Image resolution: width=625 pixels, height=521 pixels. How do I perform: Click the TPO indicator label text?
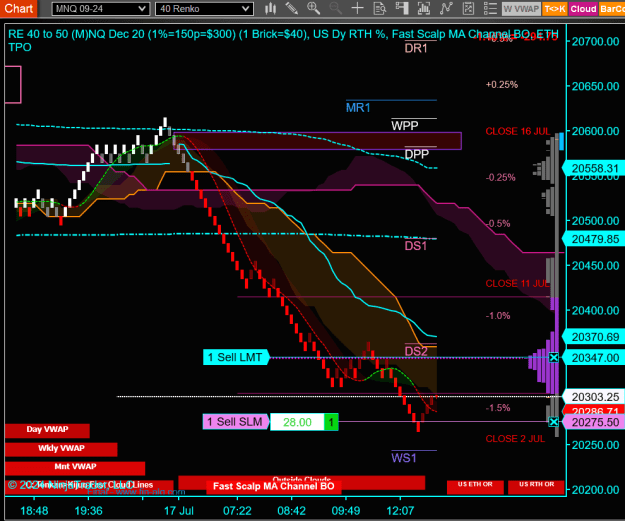[x=20, y=47]
